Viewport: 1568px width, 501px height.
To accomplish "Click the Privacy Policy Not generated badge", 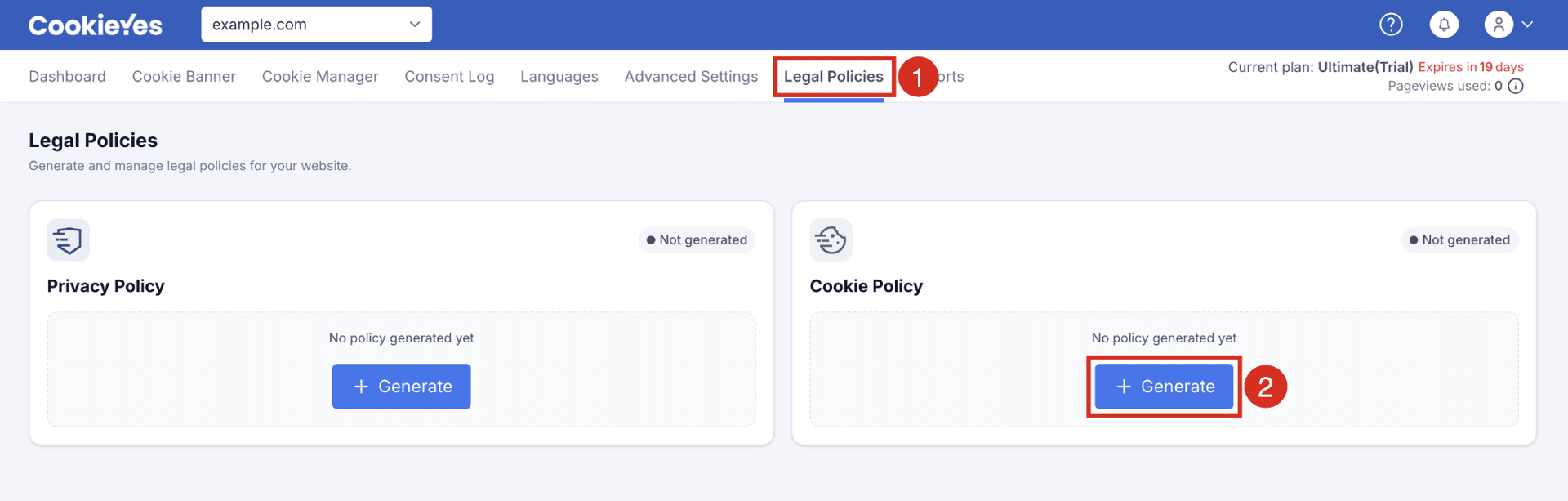I will click(x=697, y=239).
